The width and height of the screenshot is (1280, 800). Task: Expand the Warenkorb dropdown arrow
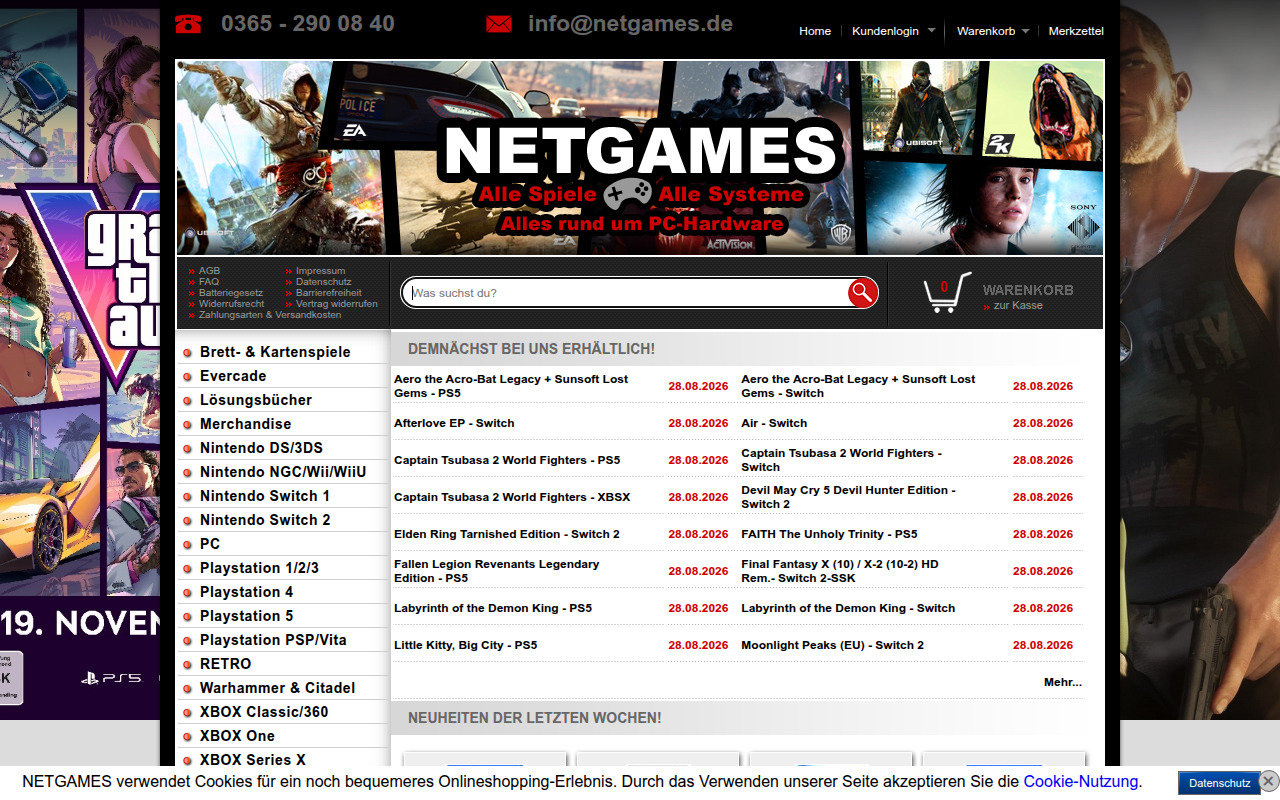pos(1026,31)
